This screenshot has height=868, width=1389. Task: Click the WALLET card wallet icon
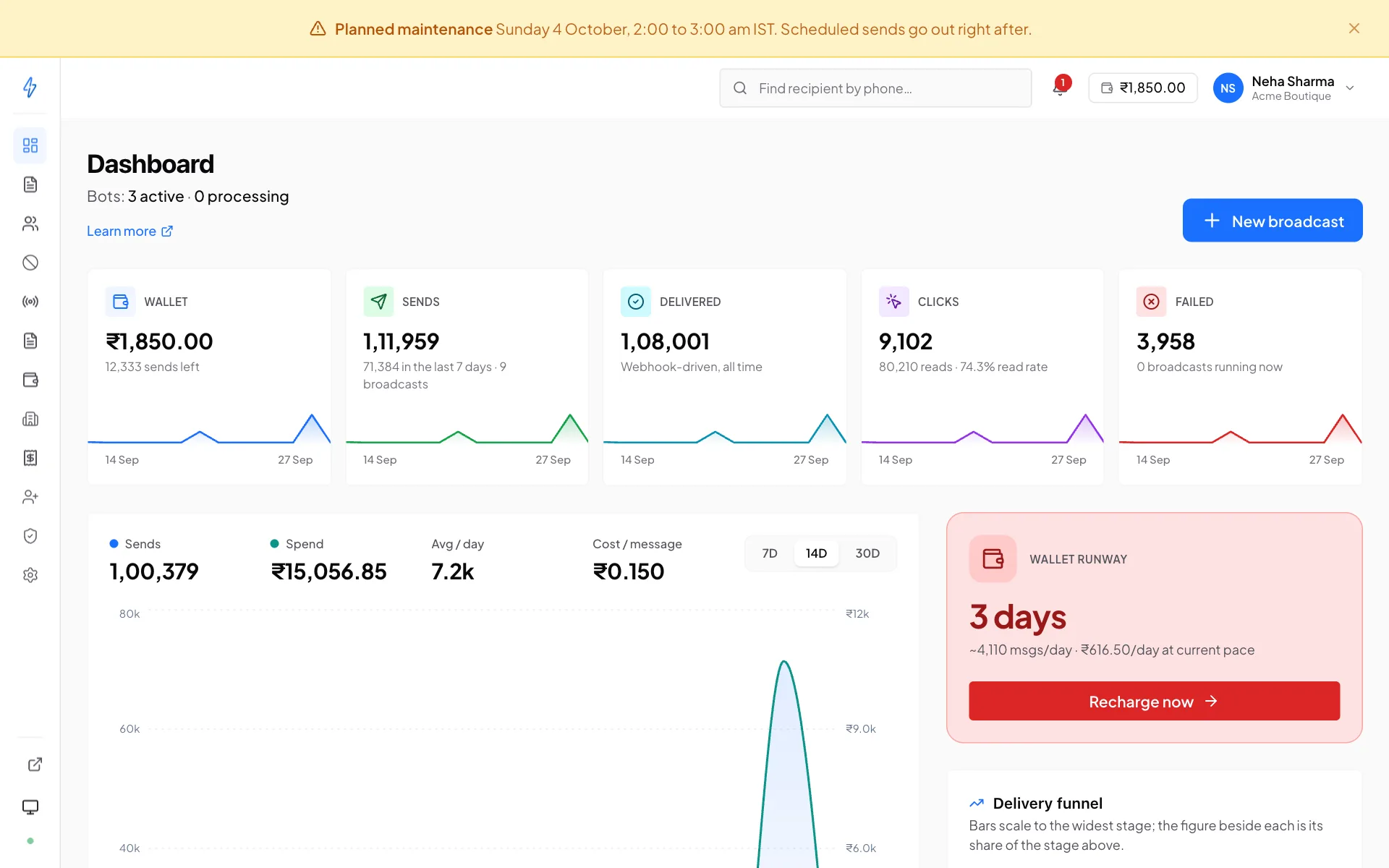click(121, 302)
